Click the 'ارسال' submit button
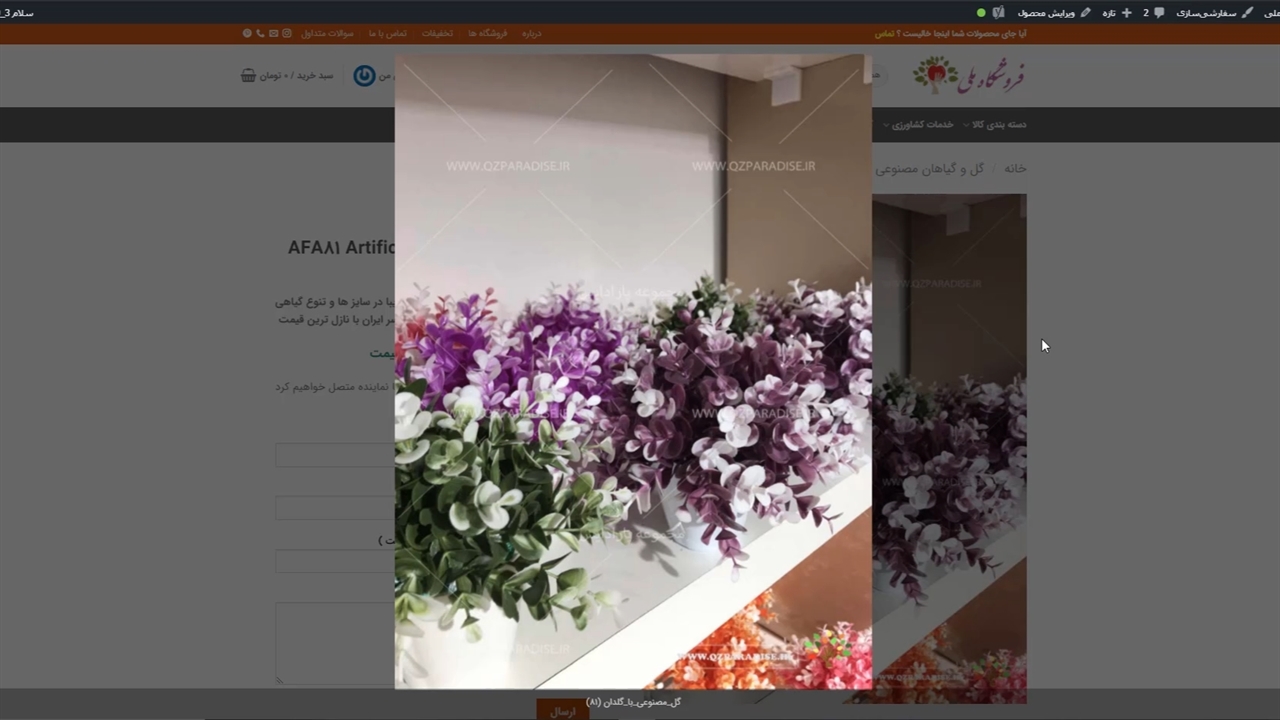The height and width of the screenshot is (720, 1280). point(563,711)
